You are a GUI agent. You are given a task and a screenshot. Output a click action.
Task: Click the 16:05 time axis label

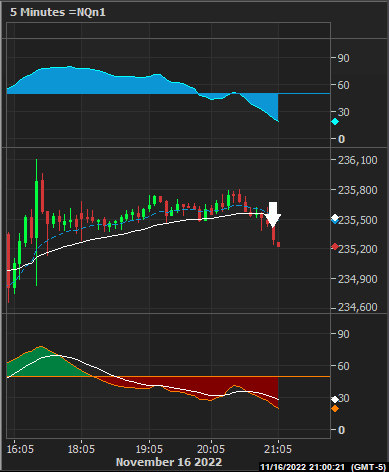(x=20, y=449)
